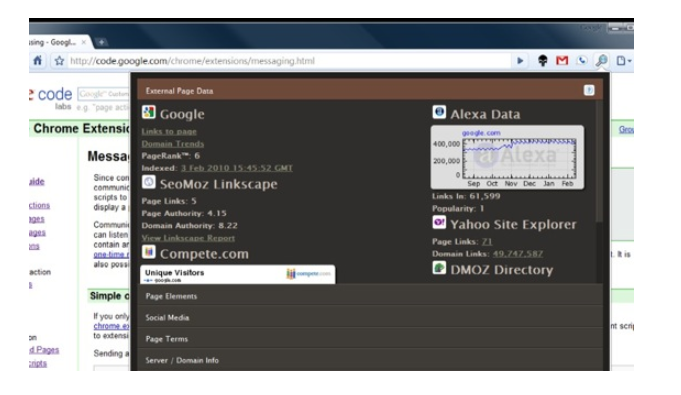
Task: Expand the Page Terms section
Action: click(x=370, y=339)
